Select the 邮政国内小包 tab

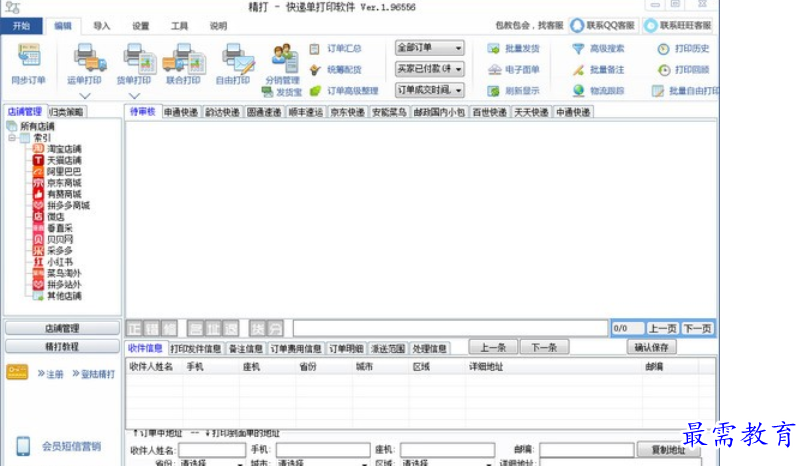tap(439, 112)
